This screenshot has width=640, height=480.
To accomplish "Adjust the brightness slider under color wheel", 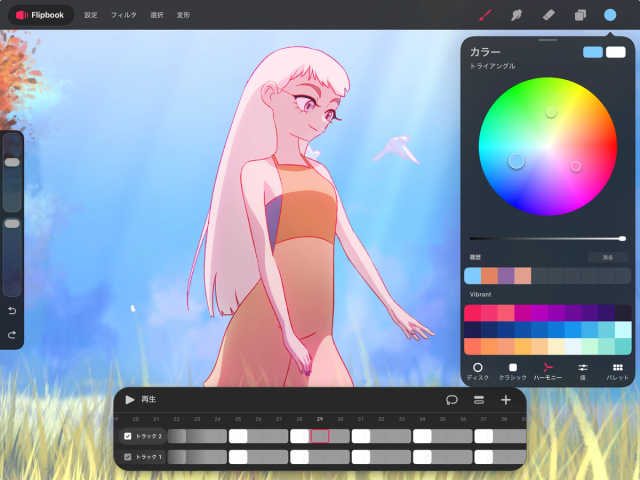I will point(548,239).
